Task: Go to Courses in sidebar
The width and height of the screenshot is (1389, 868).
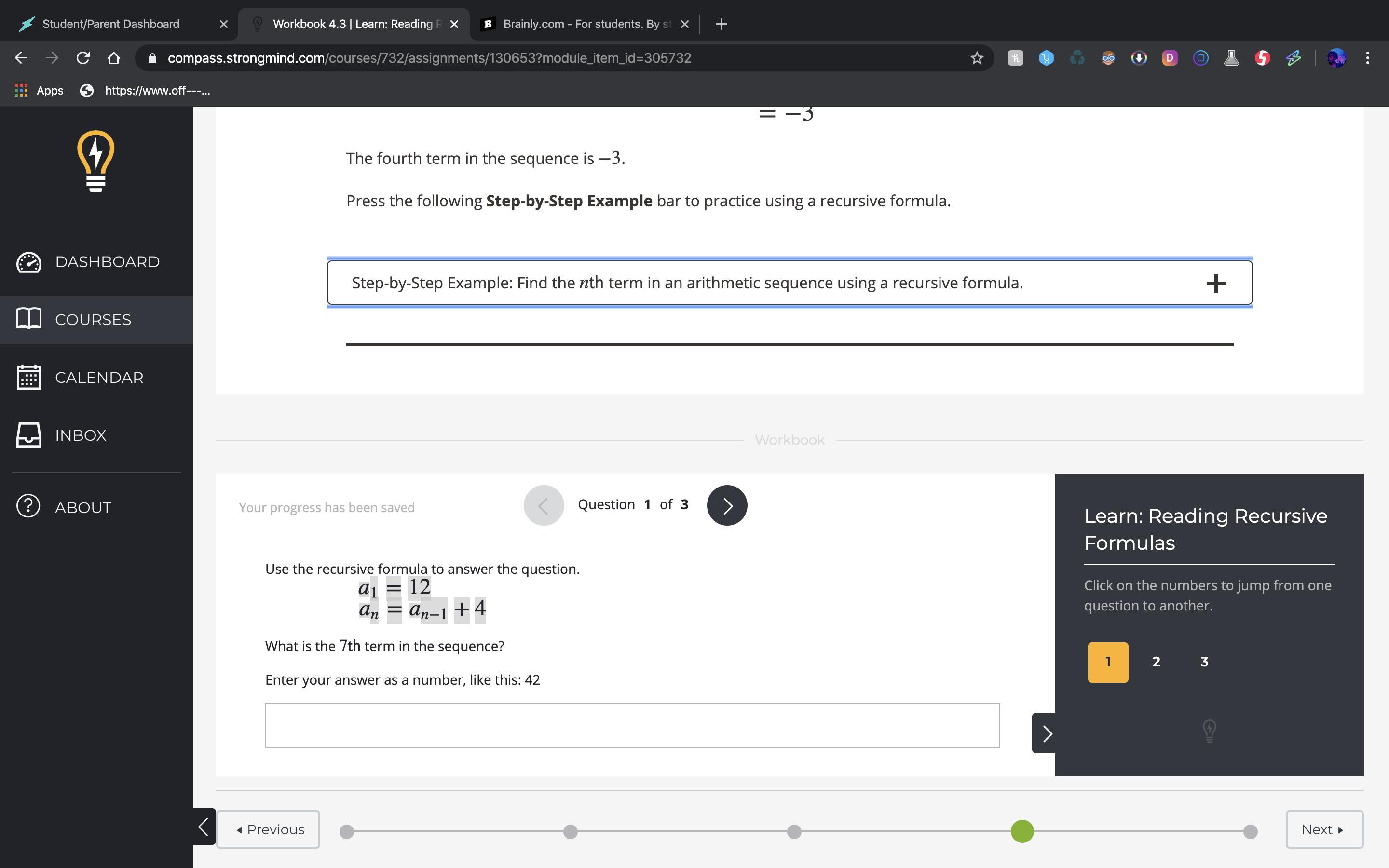Action: point(93,320)
